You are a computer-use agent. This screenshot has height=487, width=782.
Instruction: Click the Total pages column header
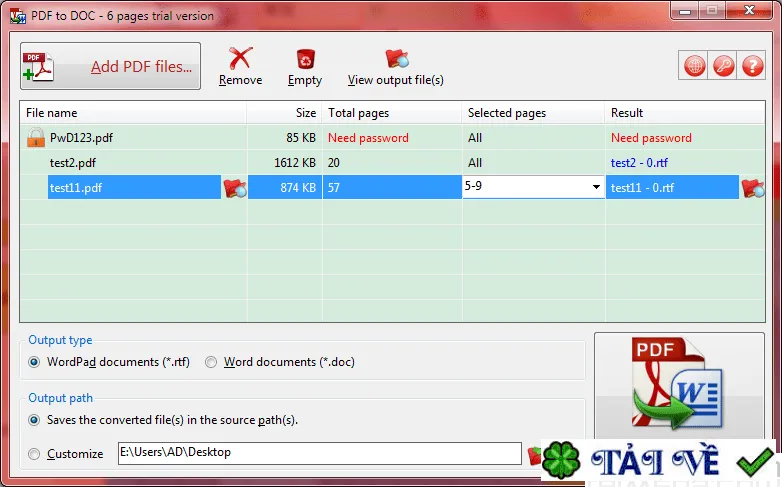pyautogui.click(x=392, y=113)
